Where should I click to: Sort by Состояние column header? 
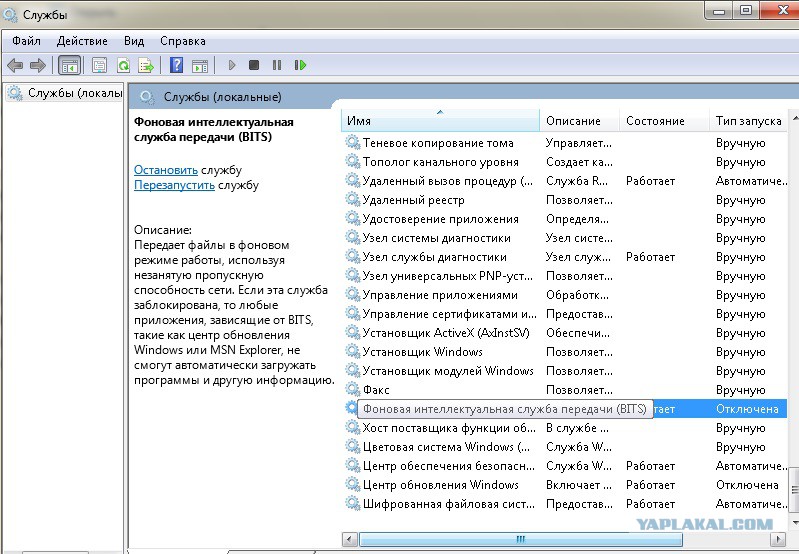655,121
